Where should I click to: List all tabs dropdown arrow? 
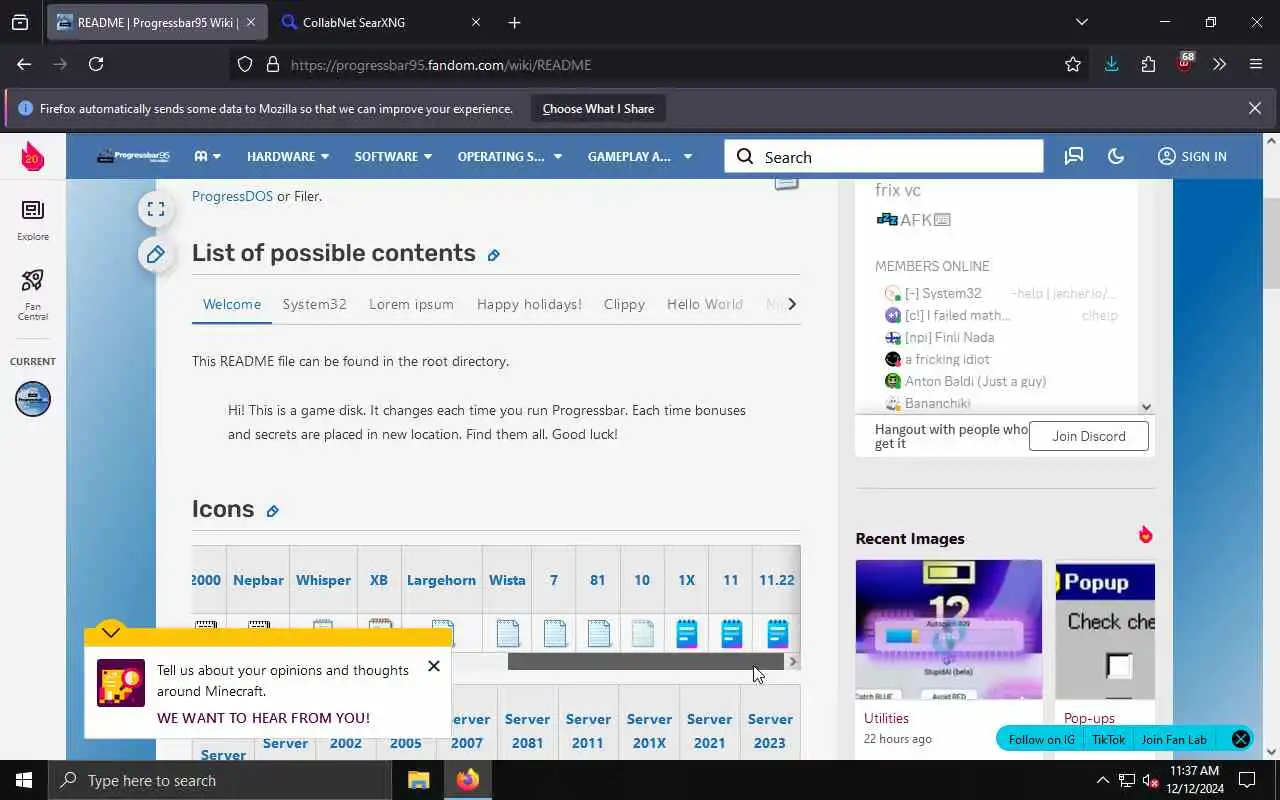pos(1081,22)
